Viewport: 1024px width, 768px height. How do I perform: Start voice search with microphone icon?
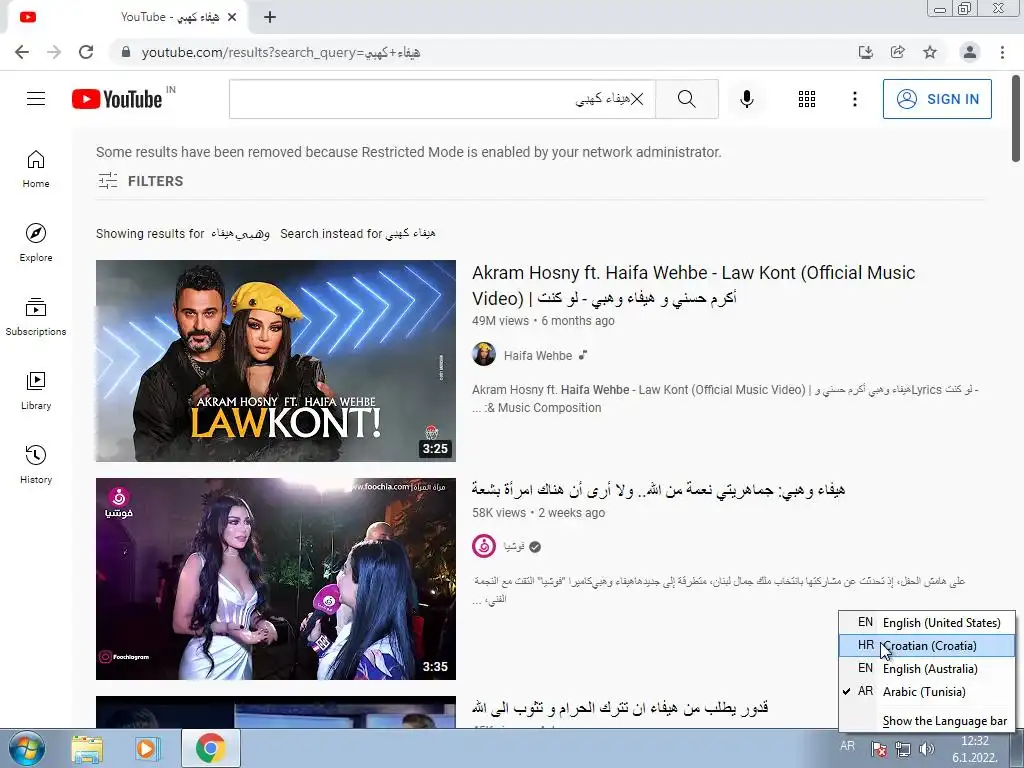click(x=747, y=99)
